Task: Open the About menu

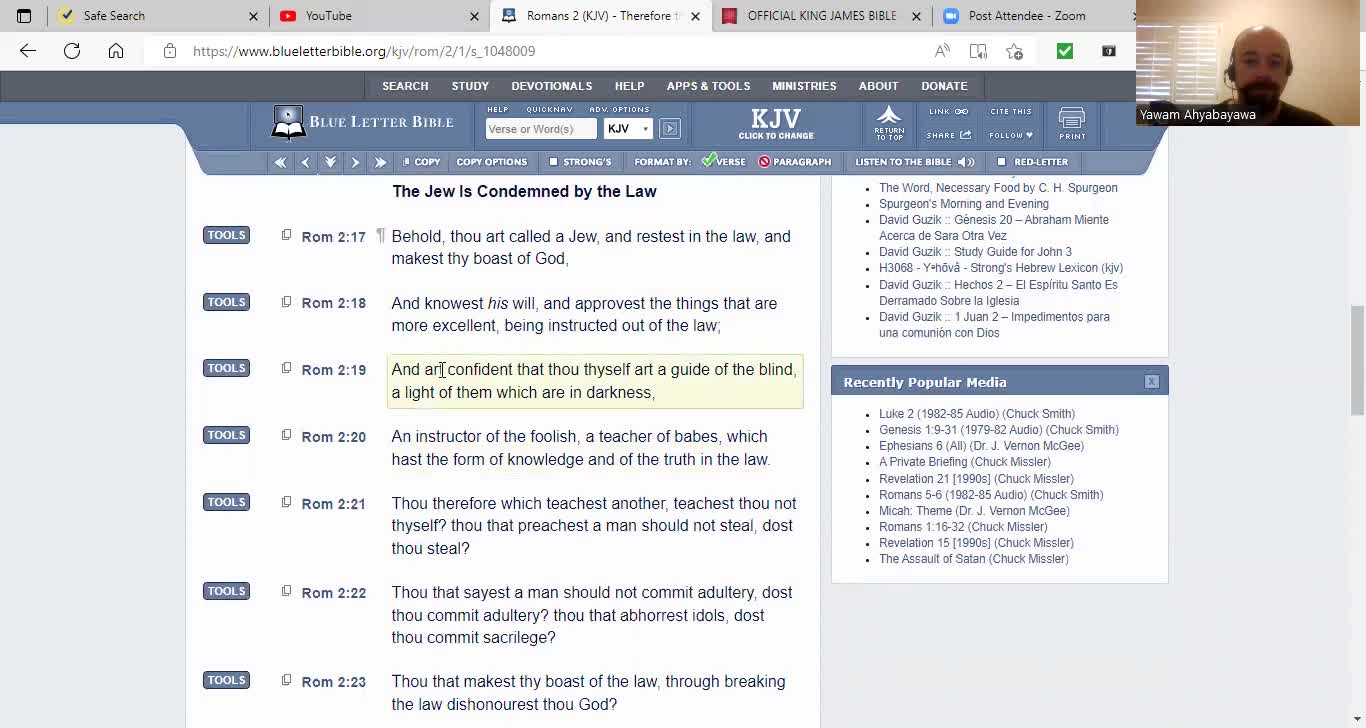Action: coord(878,86)
